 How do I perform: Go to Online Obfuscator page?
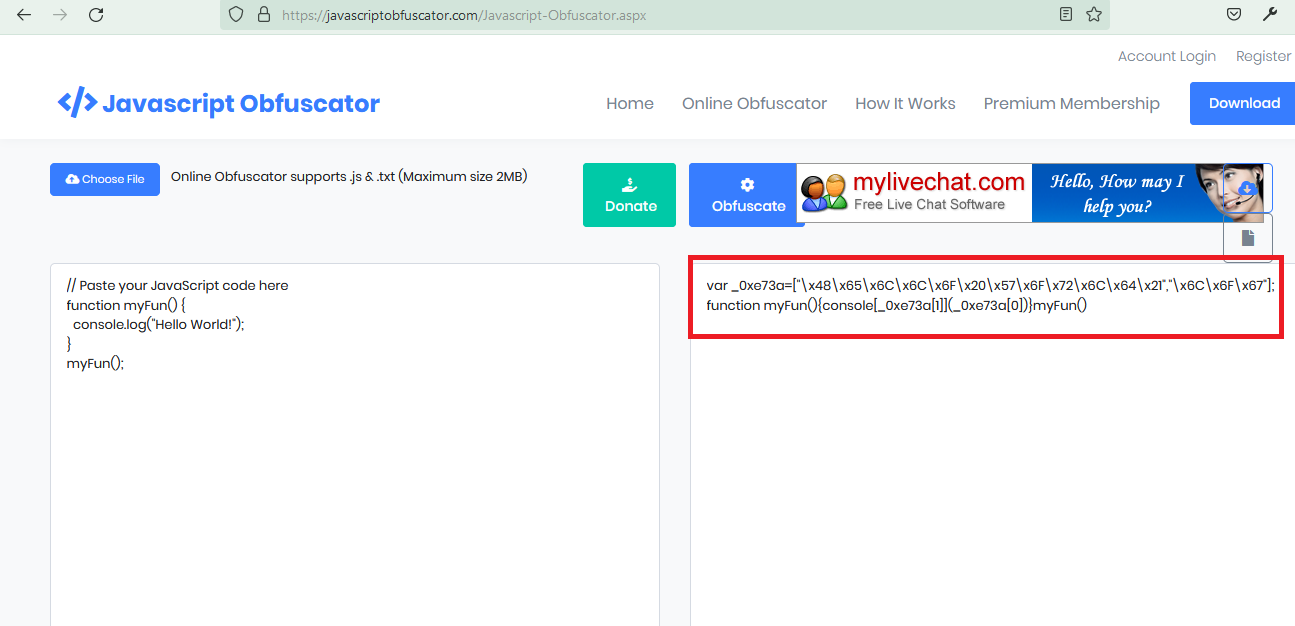point(754,104)
